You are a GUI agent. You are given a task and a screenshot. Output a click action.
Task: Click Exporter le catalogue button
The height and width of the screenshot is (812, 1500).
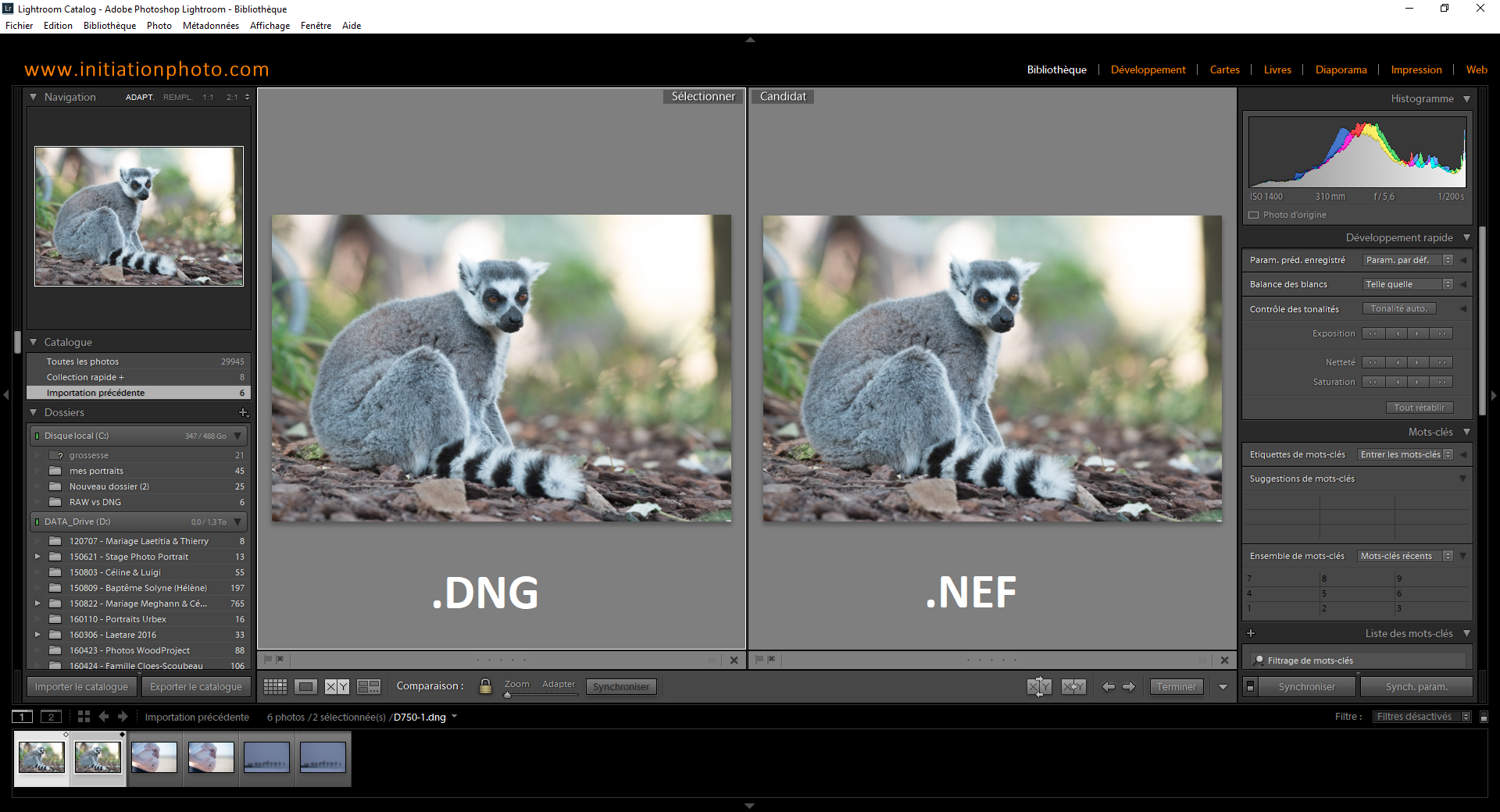(x=196, y=686)
